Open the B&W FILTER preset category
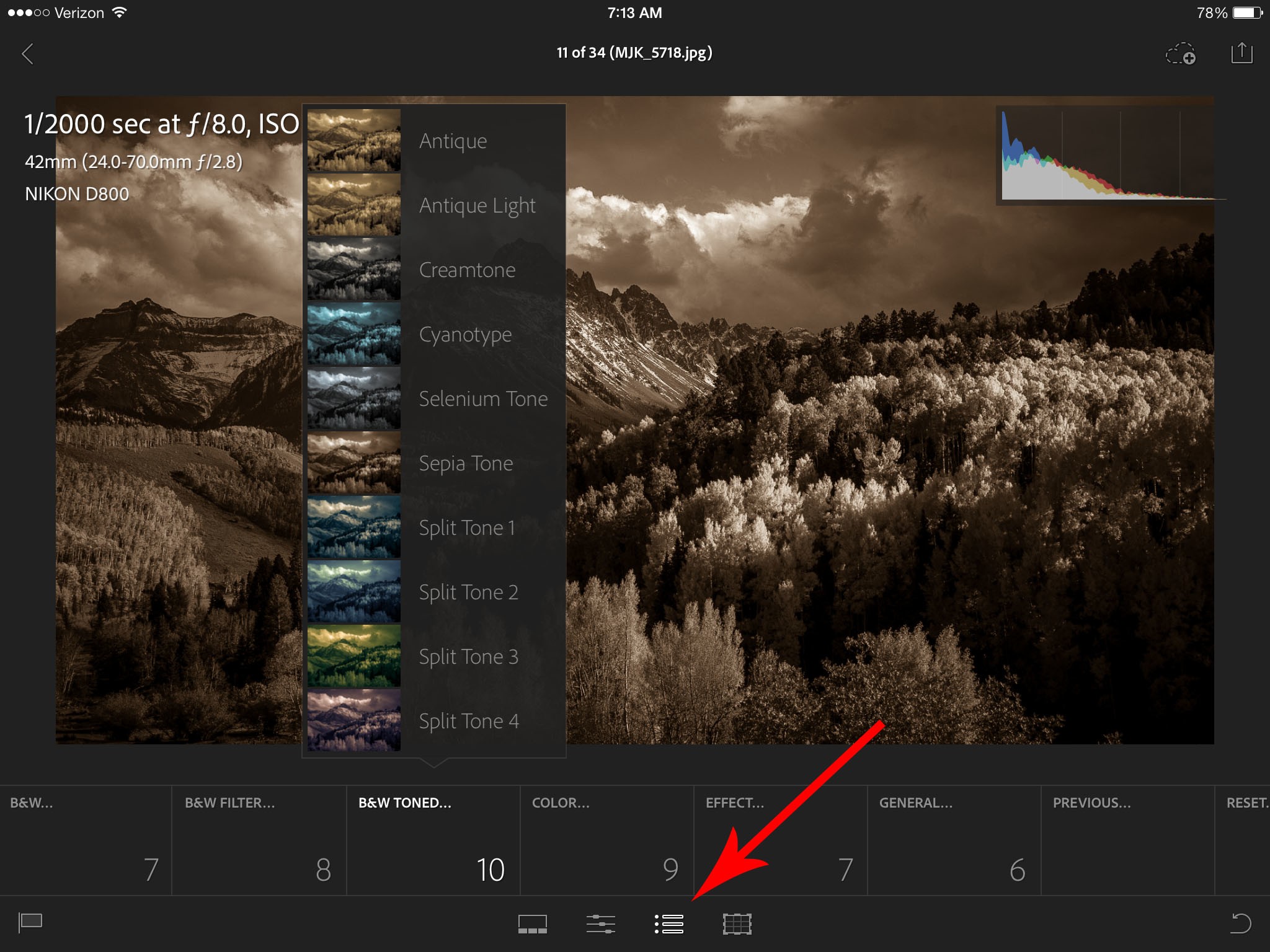This screenshot has width=1270, height=952. click(259, 840)
